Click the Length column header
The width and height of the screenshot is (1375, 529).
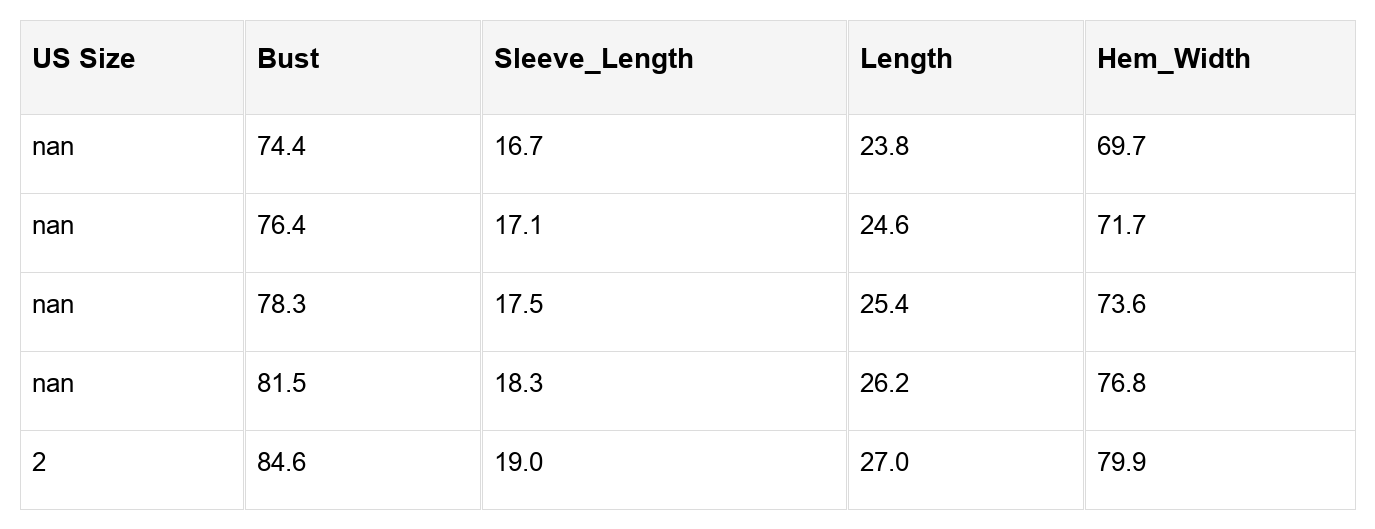906,59
